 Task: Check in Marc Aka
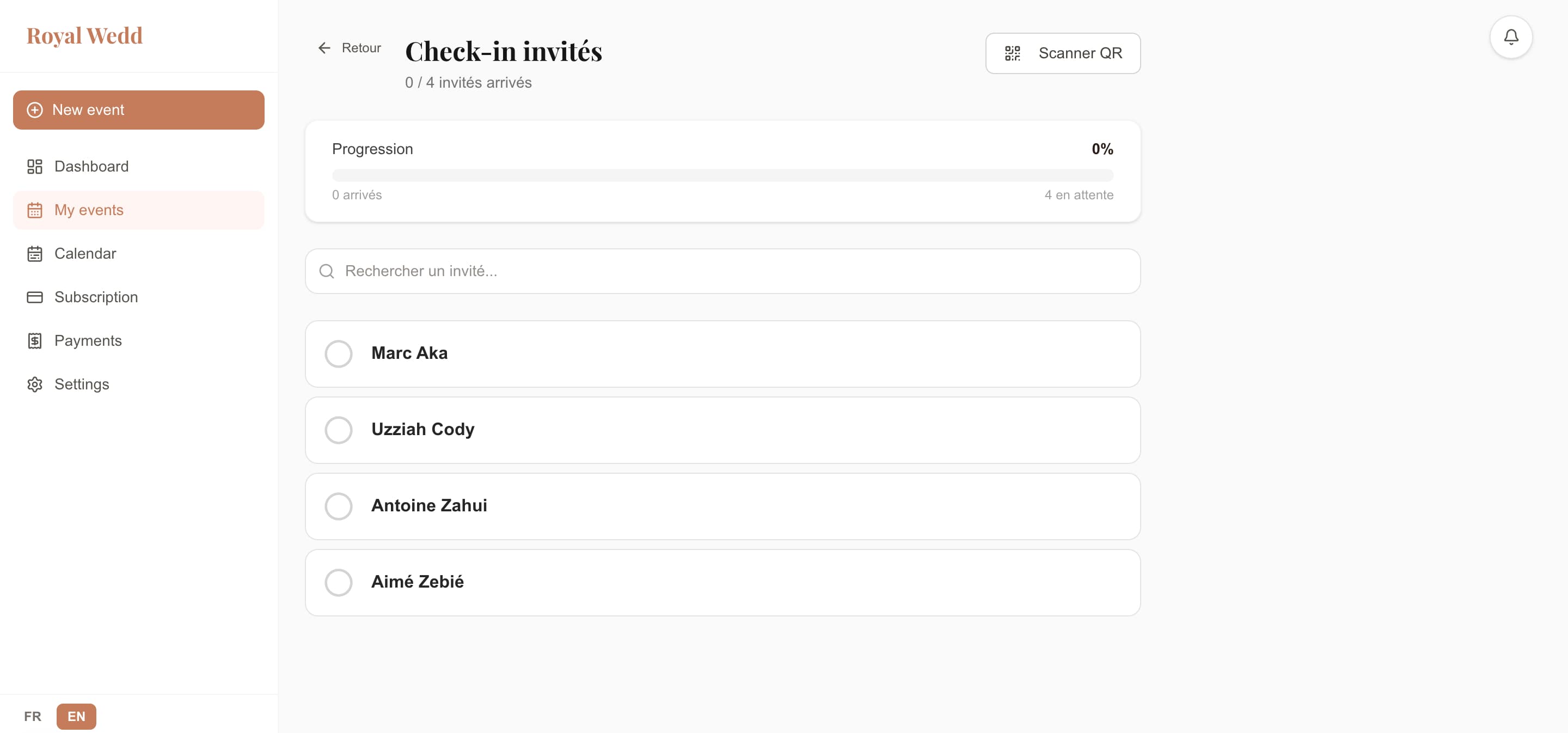pos(339,354)
